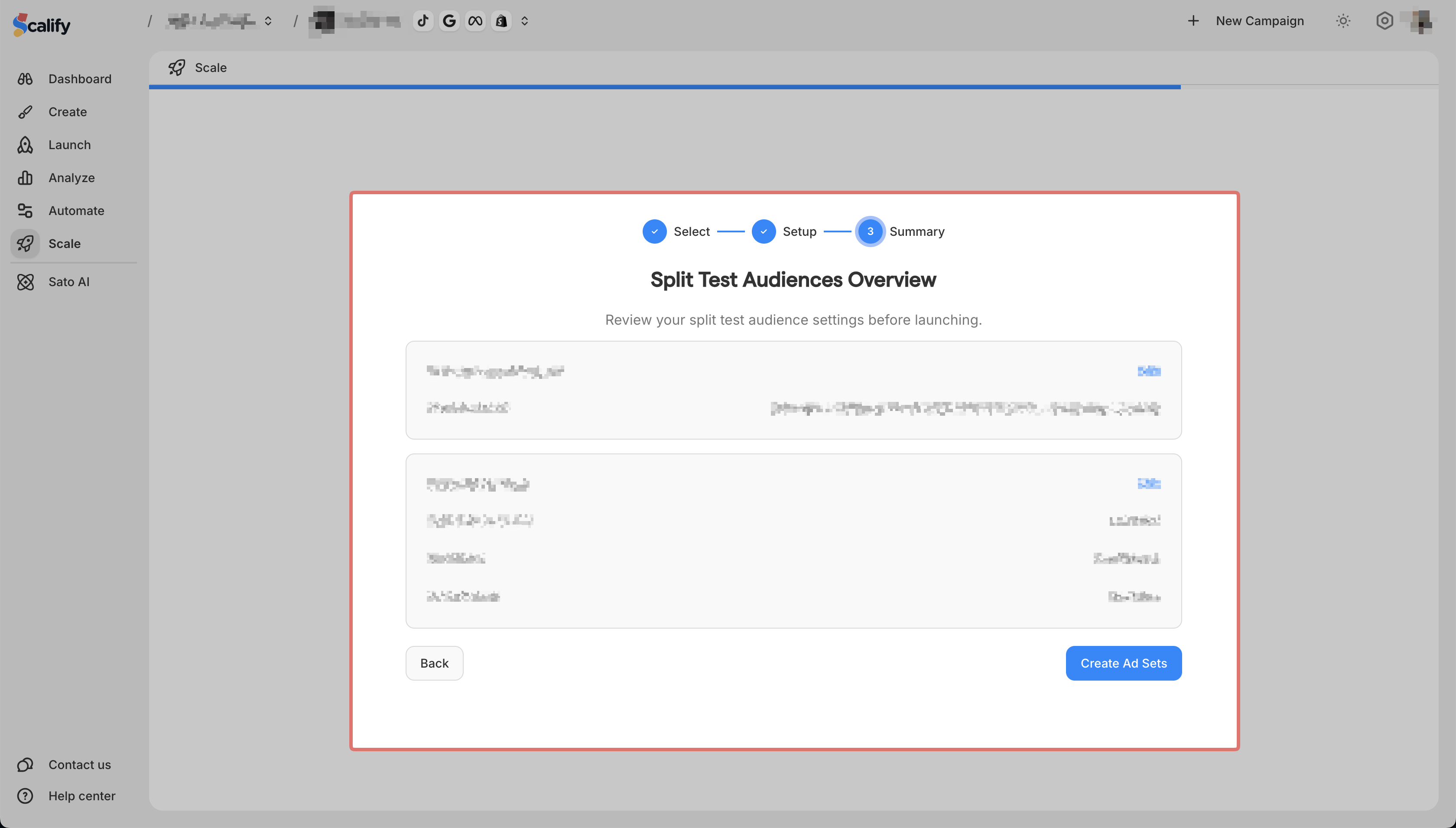This screenshot has width=1456, height=828.
Task: Click the Scalify logo
Action: 42,24
